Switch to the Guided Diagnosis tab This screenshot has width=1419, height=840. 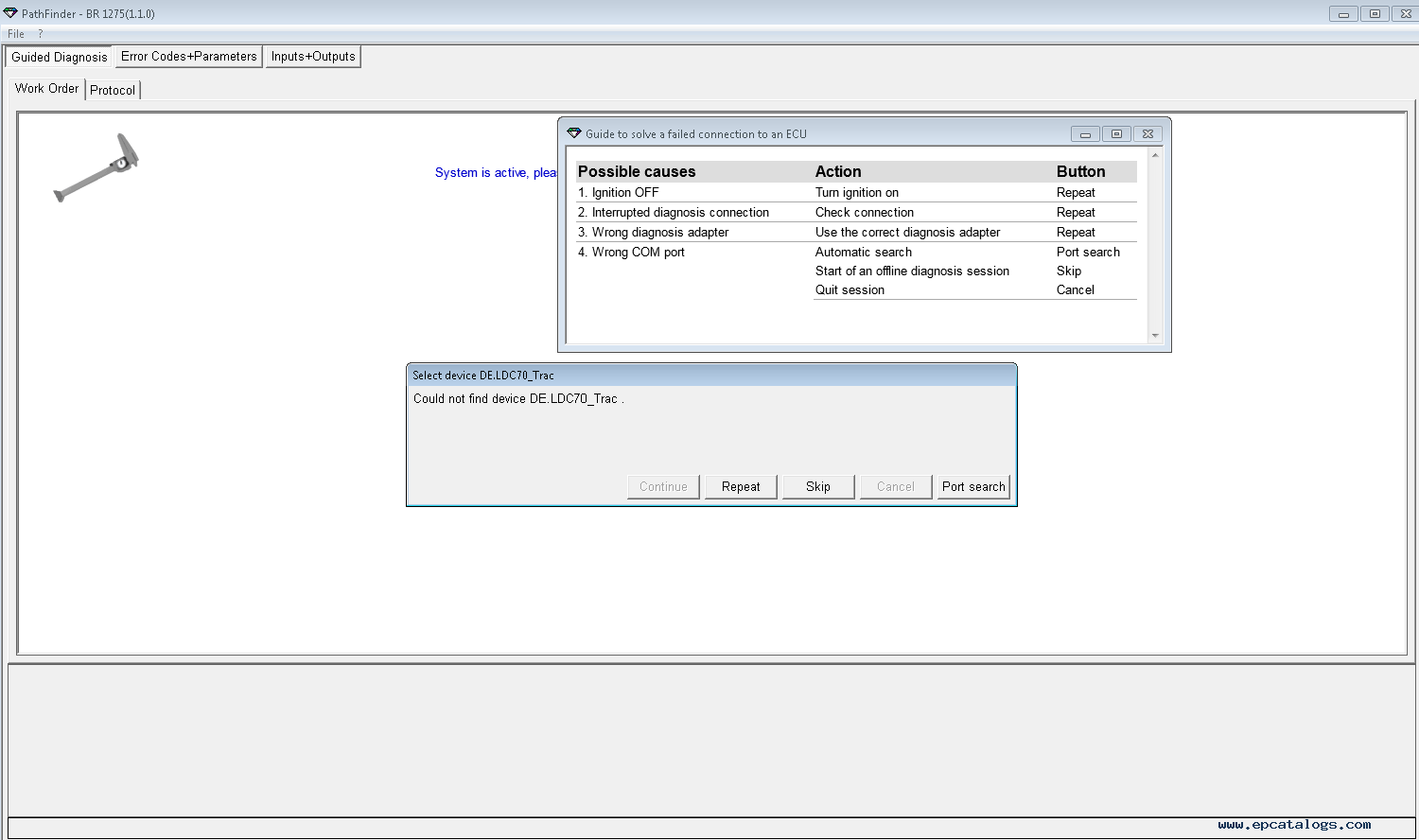[59, 57]
